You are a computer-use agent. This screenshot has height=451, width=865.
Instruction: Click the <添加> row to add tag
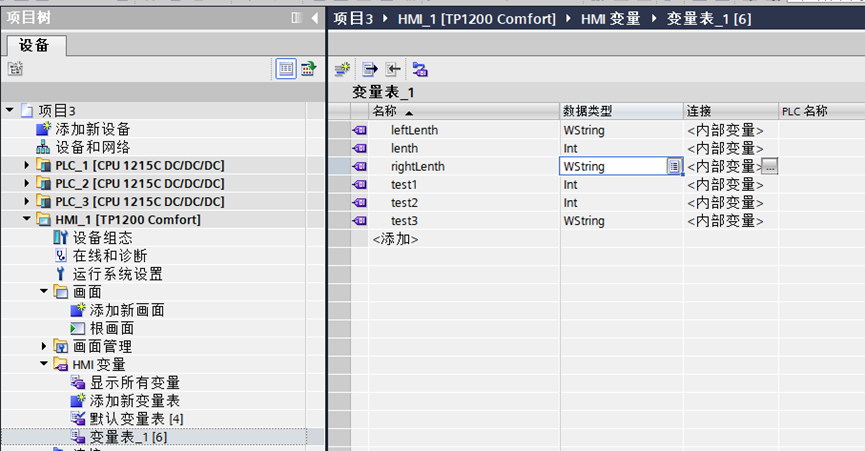pos(395,239)
